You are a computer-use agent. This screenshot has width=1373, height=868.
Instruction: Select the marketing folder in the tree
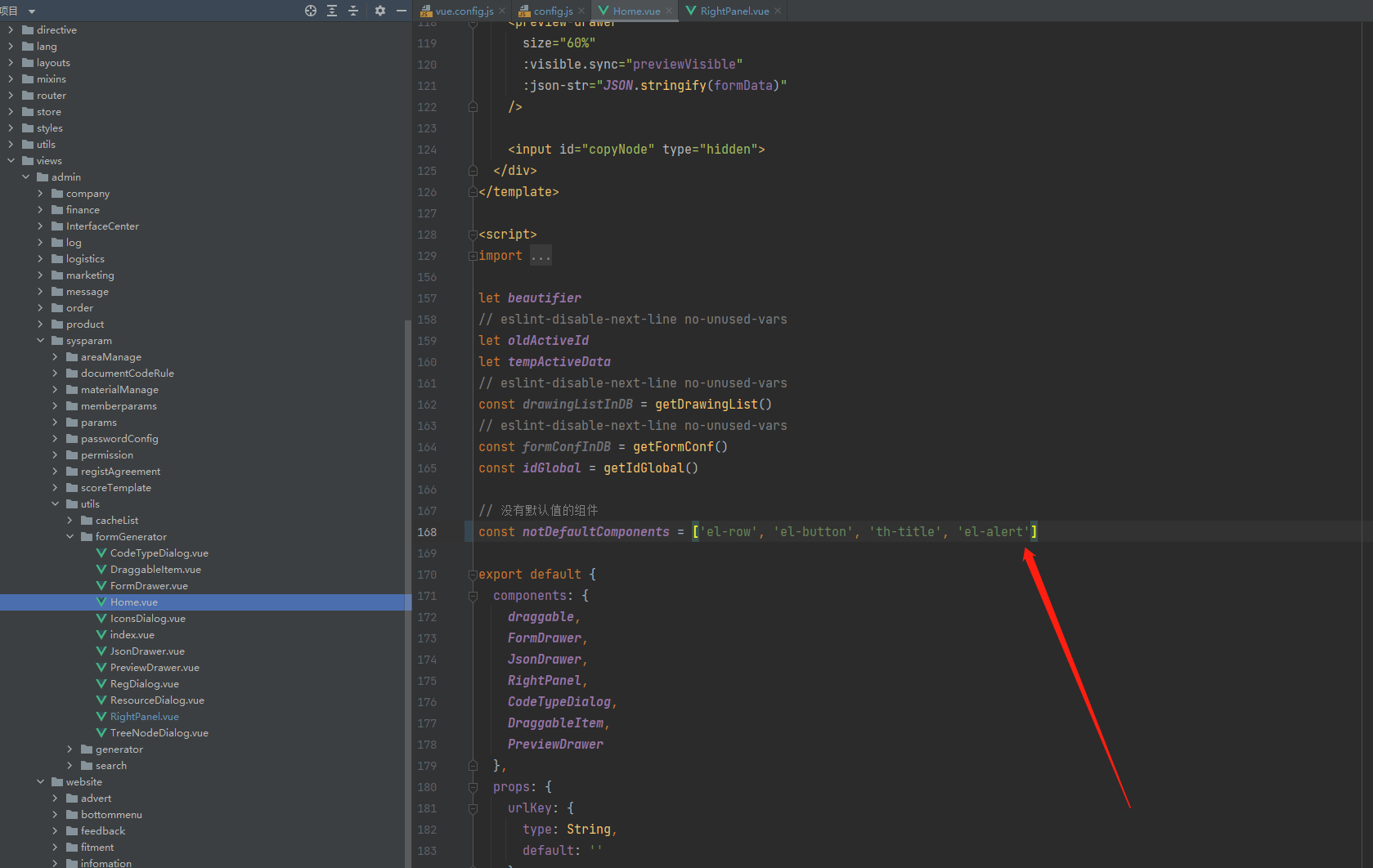coord(90,275)
